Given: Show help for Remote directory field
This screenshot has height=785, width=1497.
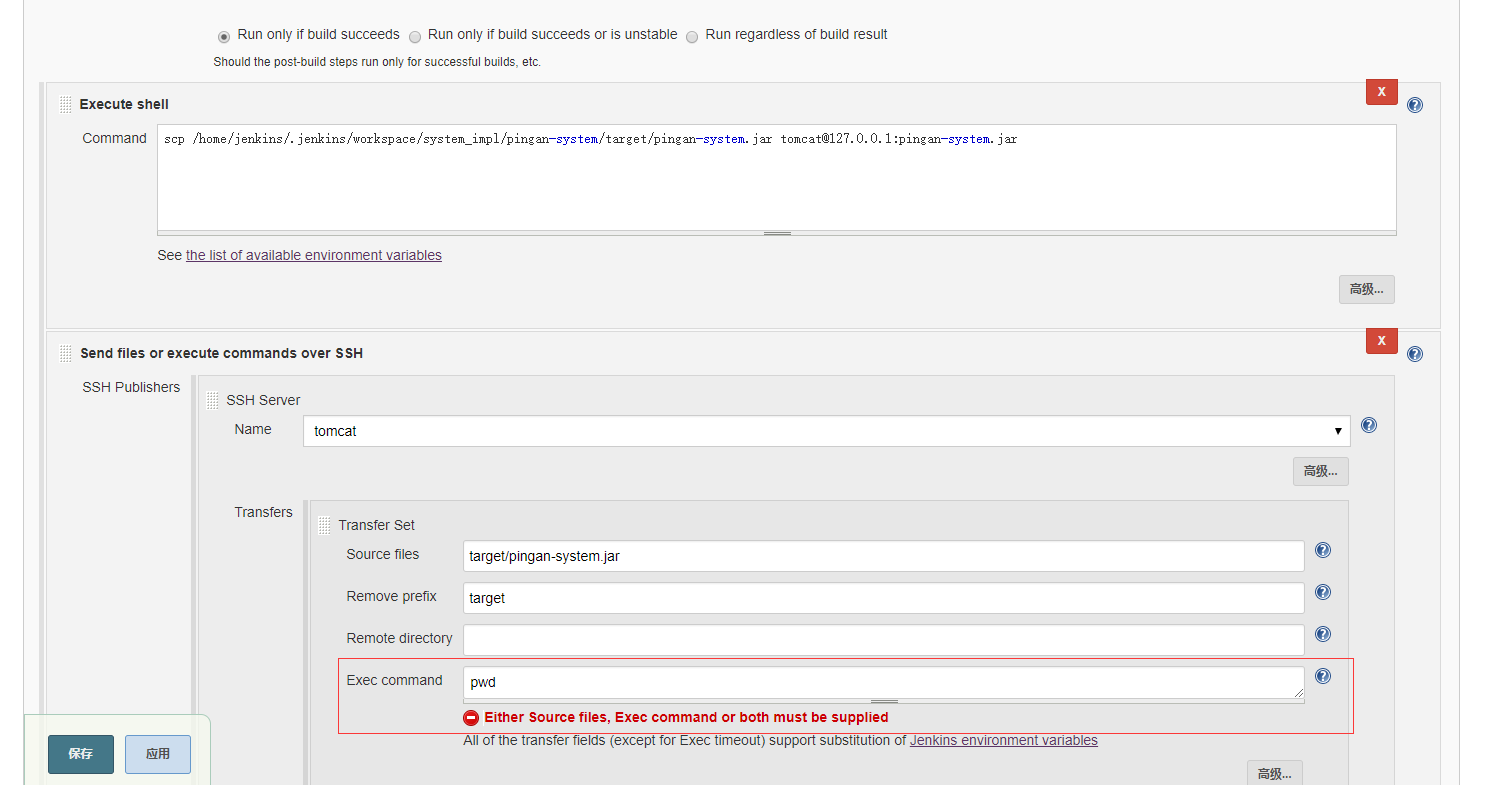Looking at the screenshot, I should pyautogui.click(x=1322, y=634).
